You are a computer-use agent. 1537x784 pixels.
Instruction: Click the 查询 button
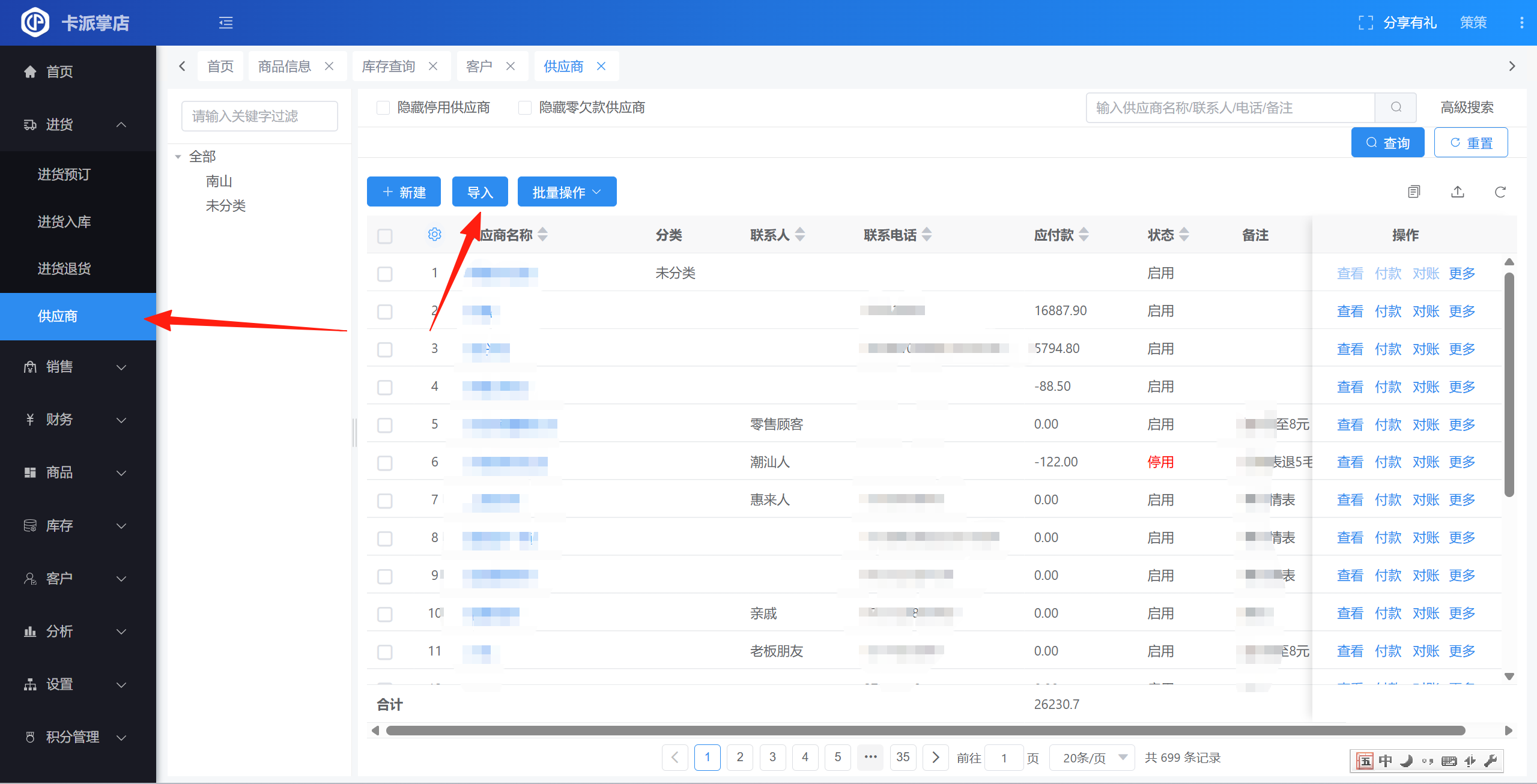coord(1387,143)
